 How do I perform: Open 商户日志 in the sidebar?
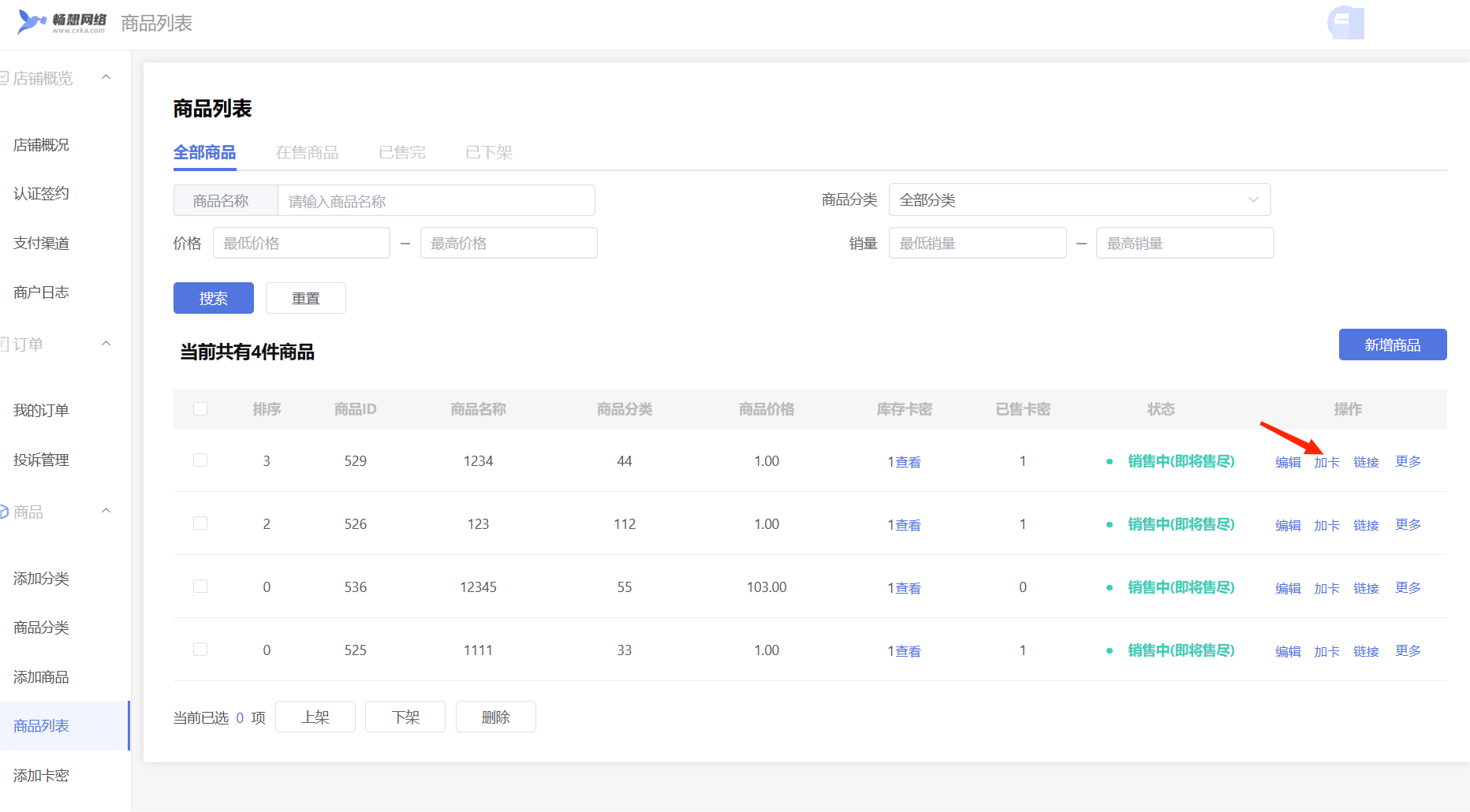click(41, 292)
